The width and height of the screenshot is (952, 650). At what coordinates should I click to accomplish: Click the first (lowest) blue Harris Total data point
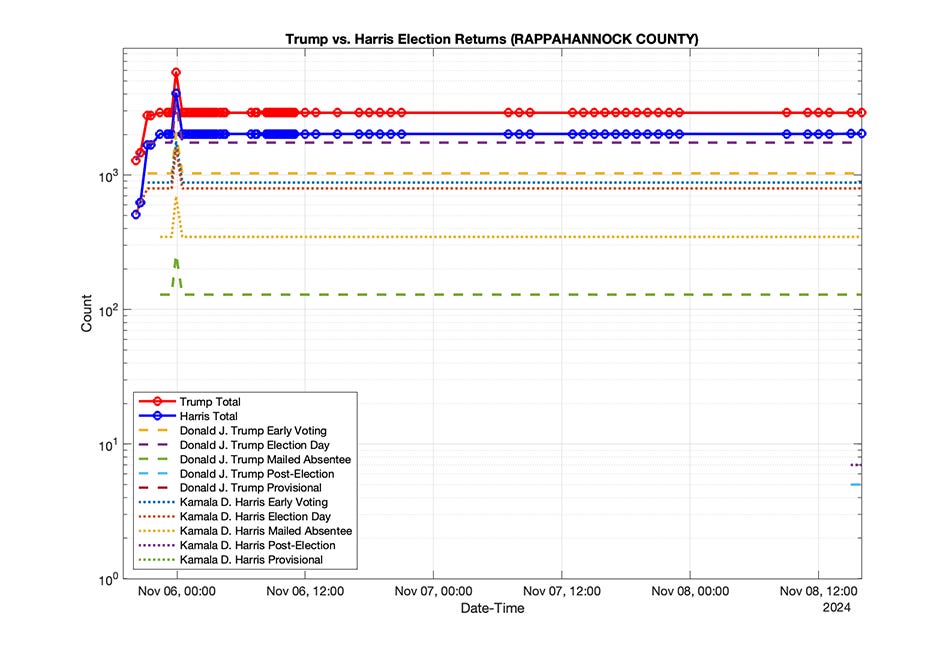click(136, 214)
